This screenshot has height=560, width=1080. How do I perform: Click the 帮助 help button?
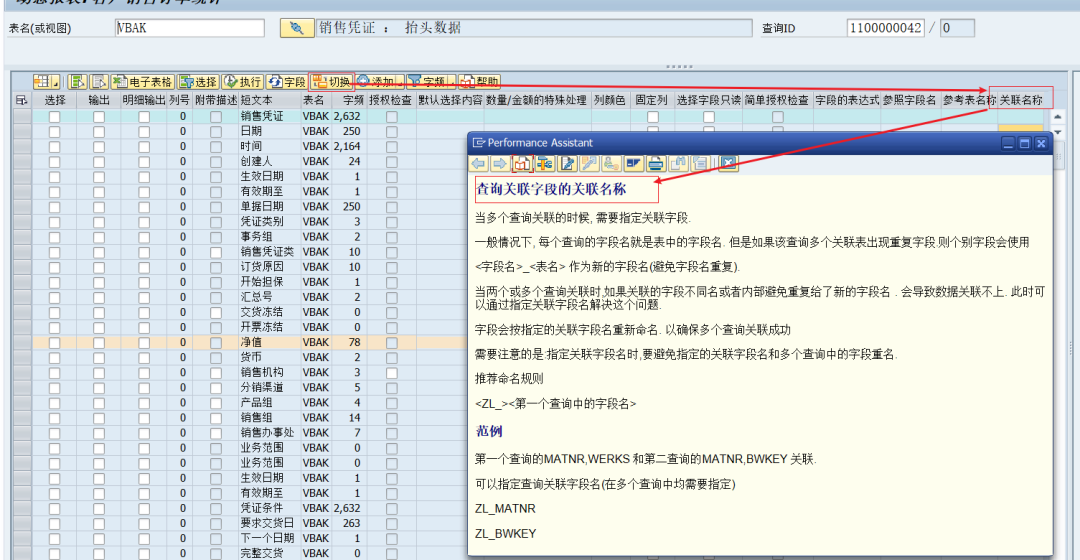coord(479,82)
